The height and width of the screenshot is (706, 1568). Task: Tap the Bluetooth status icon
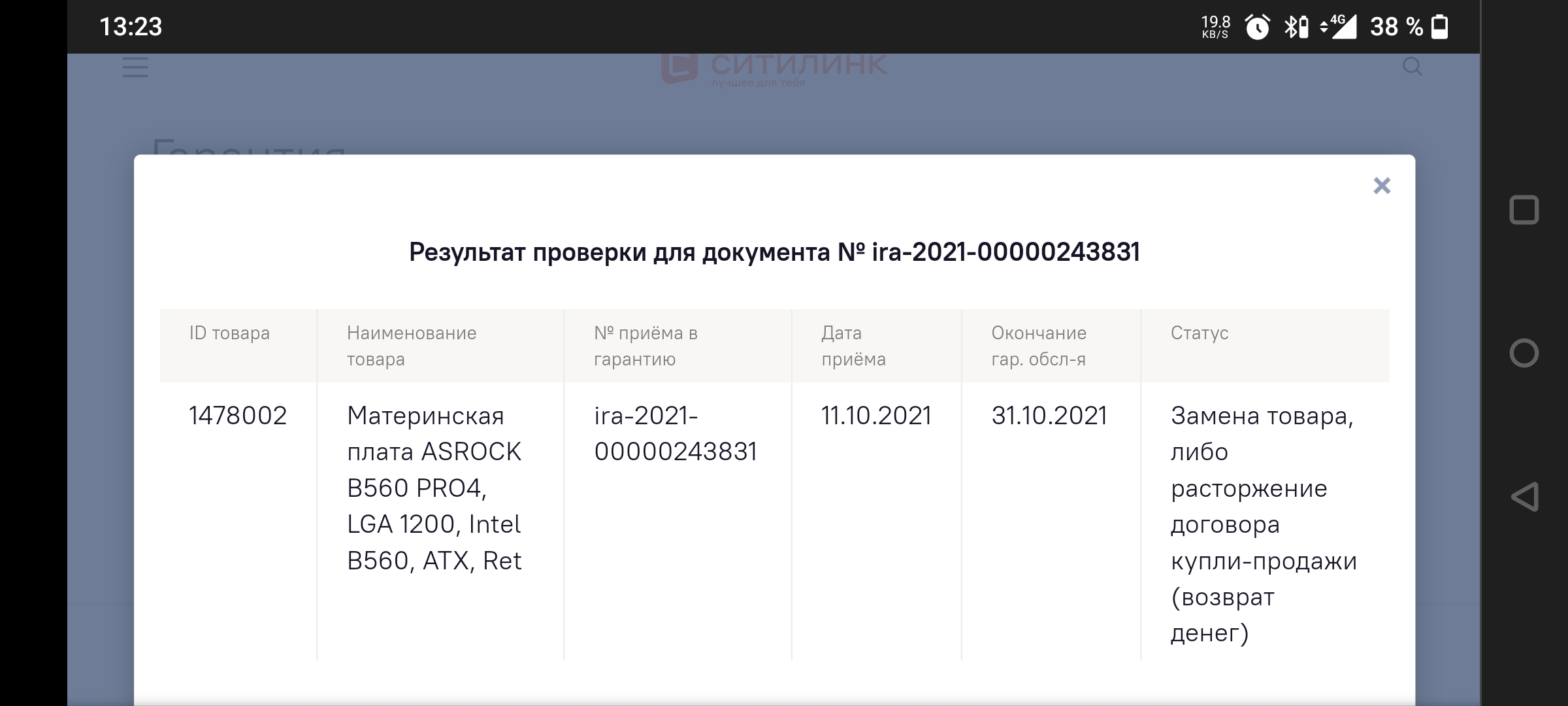click(x=1295, y=27)
